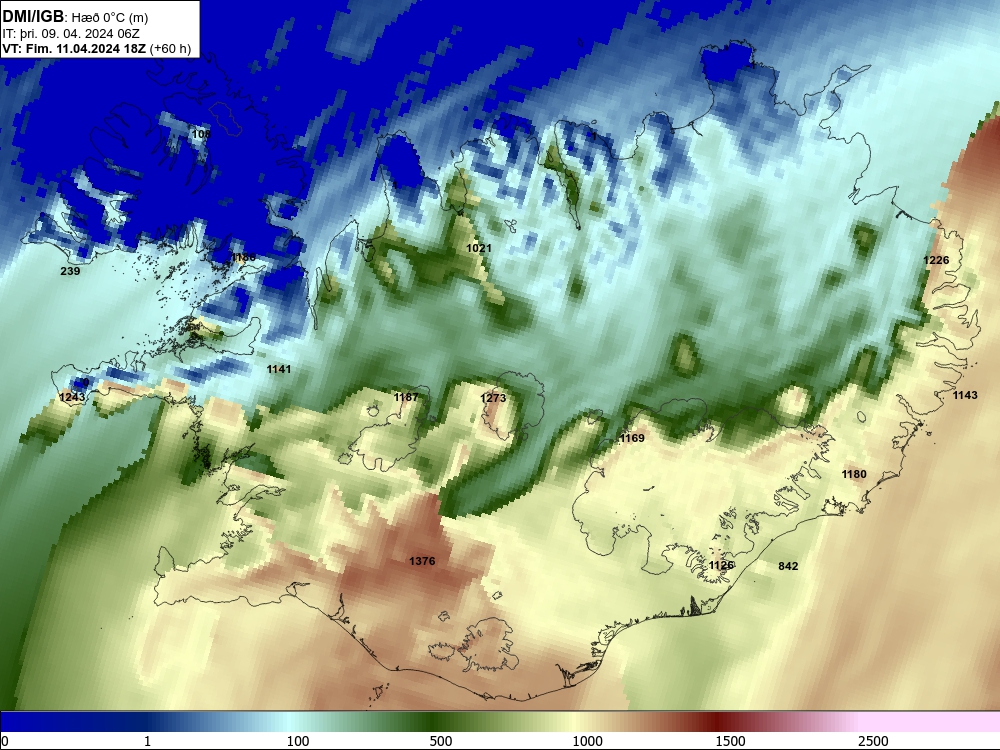Click the 1180 value on the map
The height and width of the screenshot is (750, 1000).
coord(854,474)
